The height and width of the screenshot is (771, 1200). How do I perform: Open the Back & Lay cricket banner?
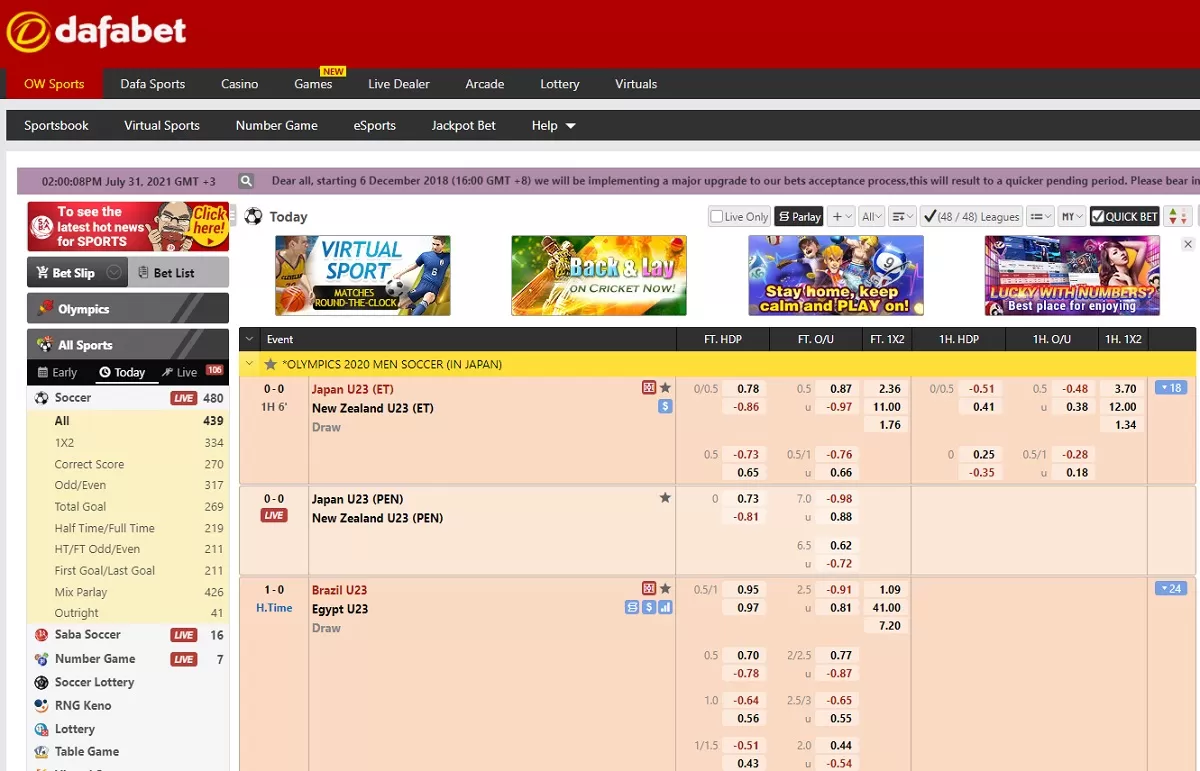click(x=599, y=276)
